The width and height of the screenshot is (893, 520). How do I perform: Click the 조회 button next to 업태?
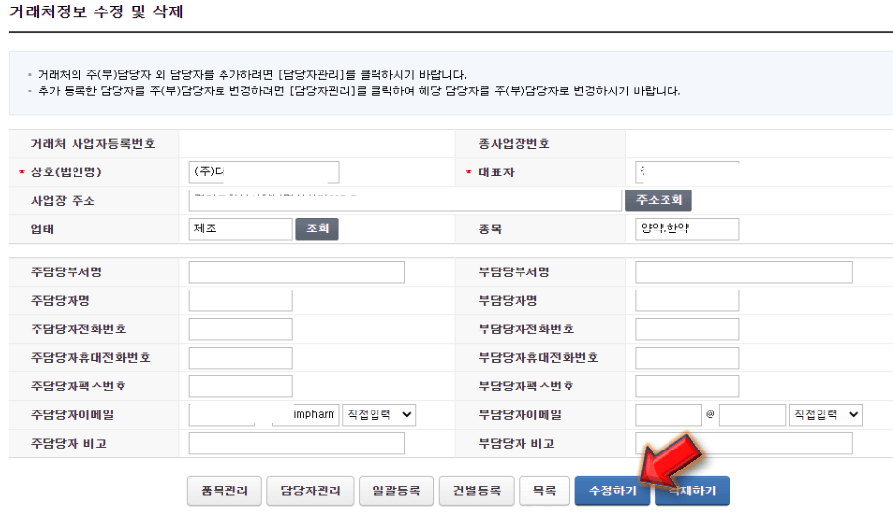pos(317,229)
